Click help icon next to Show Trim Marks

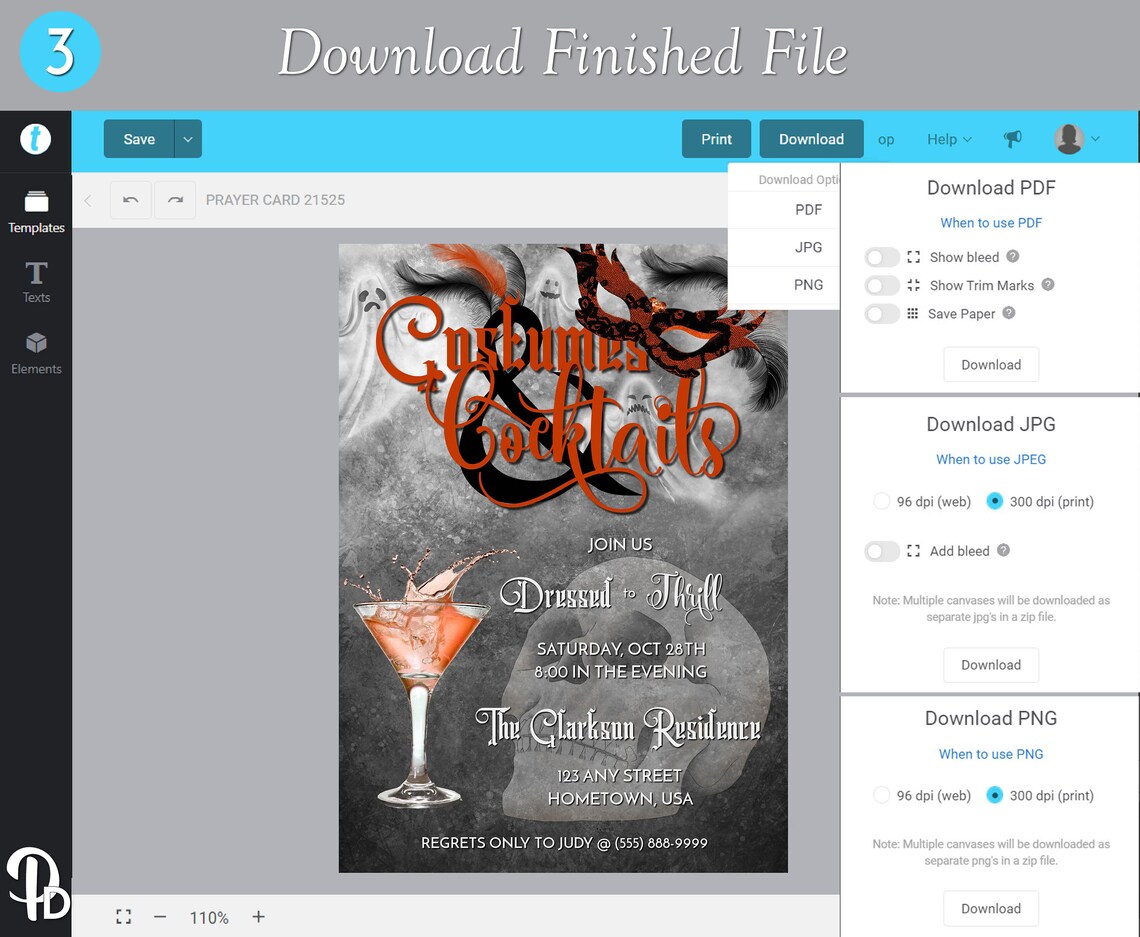1048,284
